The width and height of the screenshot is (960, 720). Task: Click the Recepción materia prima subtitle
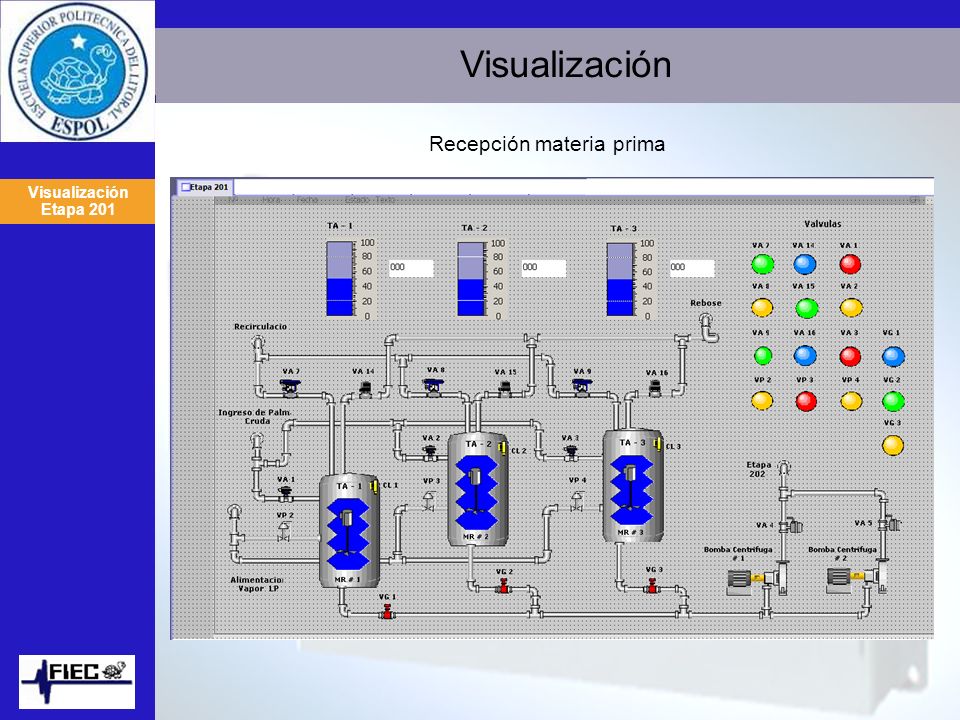tap(547, 144)
